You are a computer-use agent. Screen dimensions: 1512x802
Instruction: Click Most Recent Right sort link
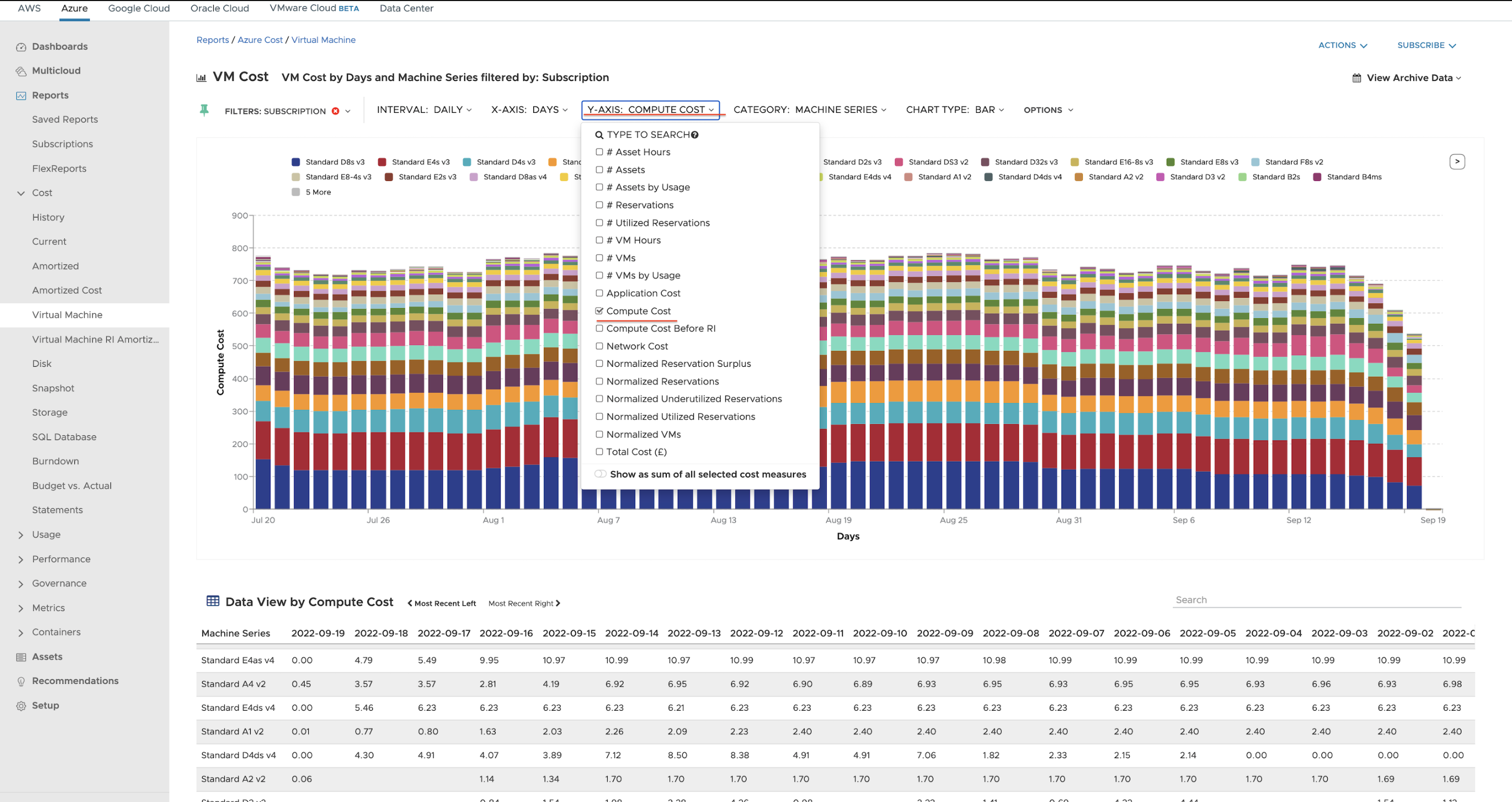coord(524,603)
